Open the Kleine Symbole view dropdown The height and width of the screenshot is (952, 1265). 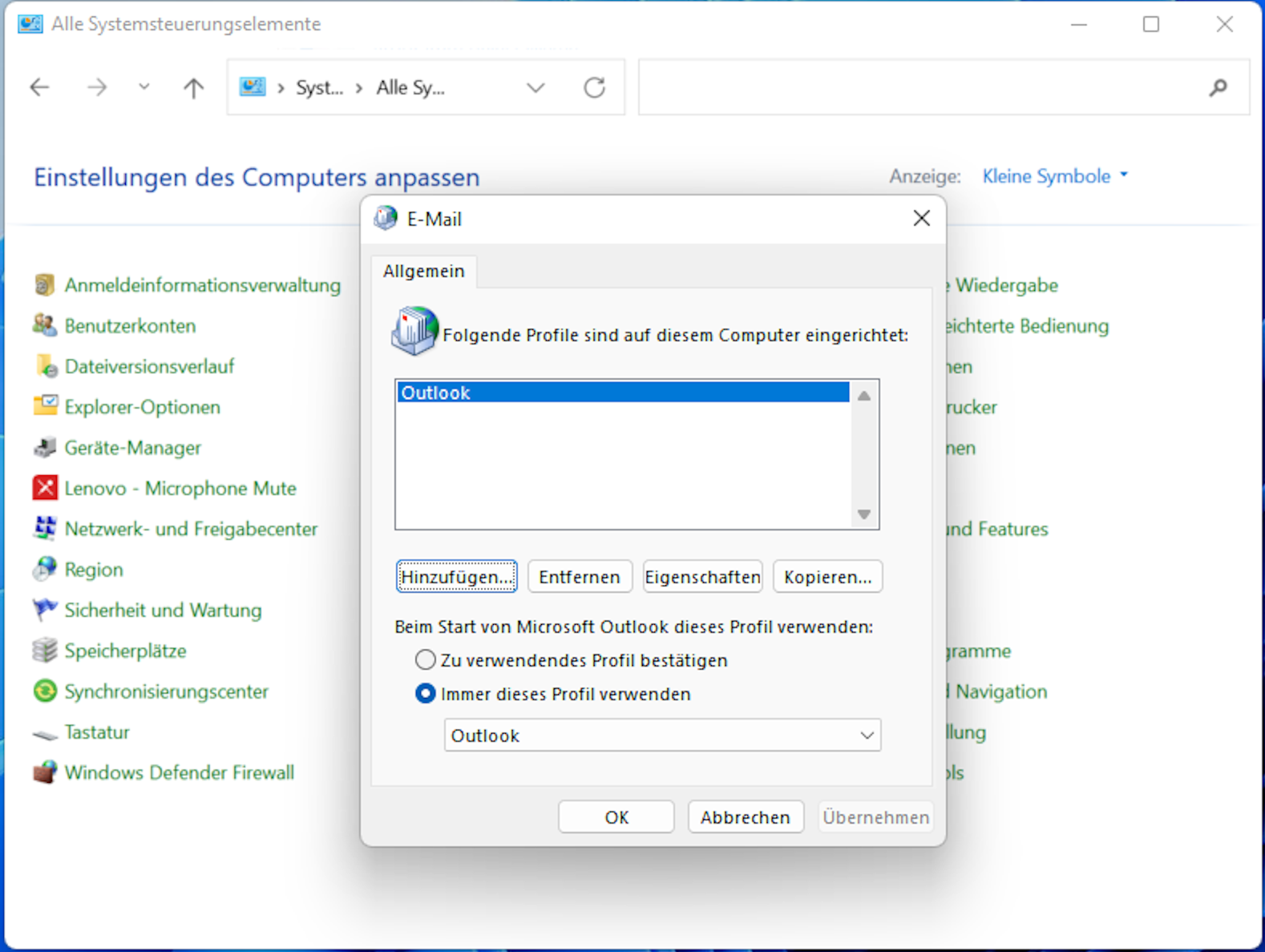1055,176
